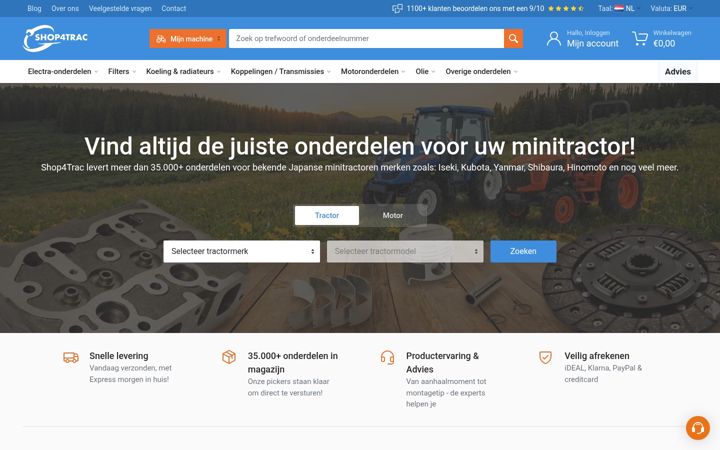Viewport: 720px width, 450px height.
Task: Expand the Koppelingen / Transmissies menu
Action: pyautogui.click(x=281, y=72)
